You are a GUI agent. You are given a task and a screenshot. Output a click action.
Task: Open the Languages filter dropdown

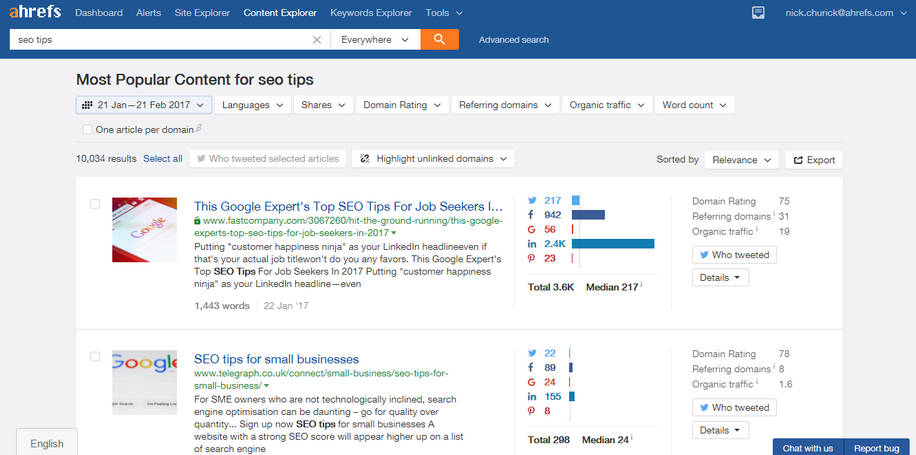pyautogui.click(x=252, y=105)
